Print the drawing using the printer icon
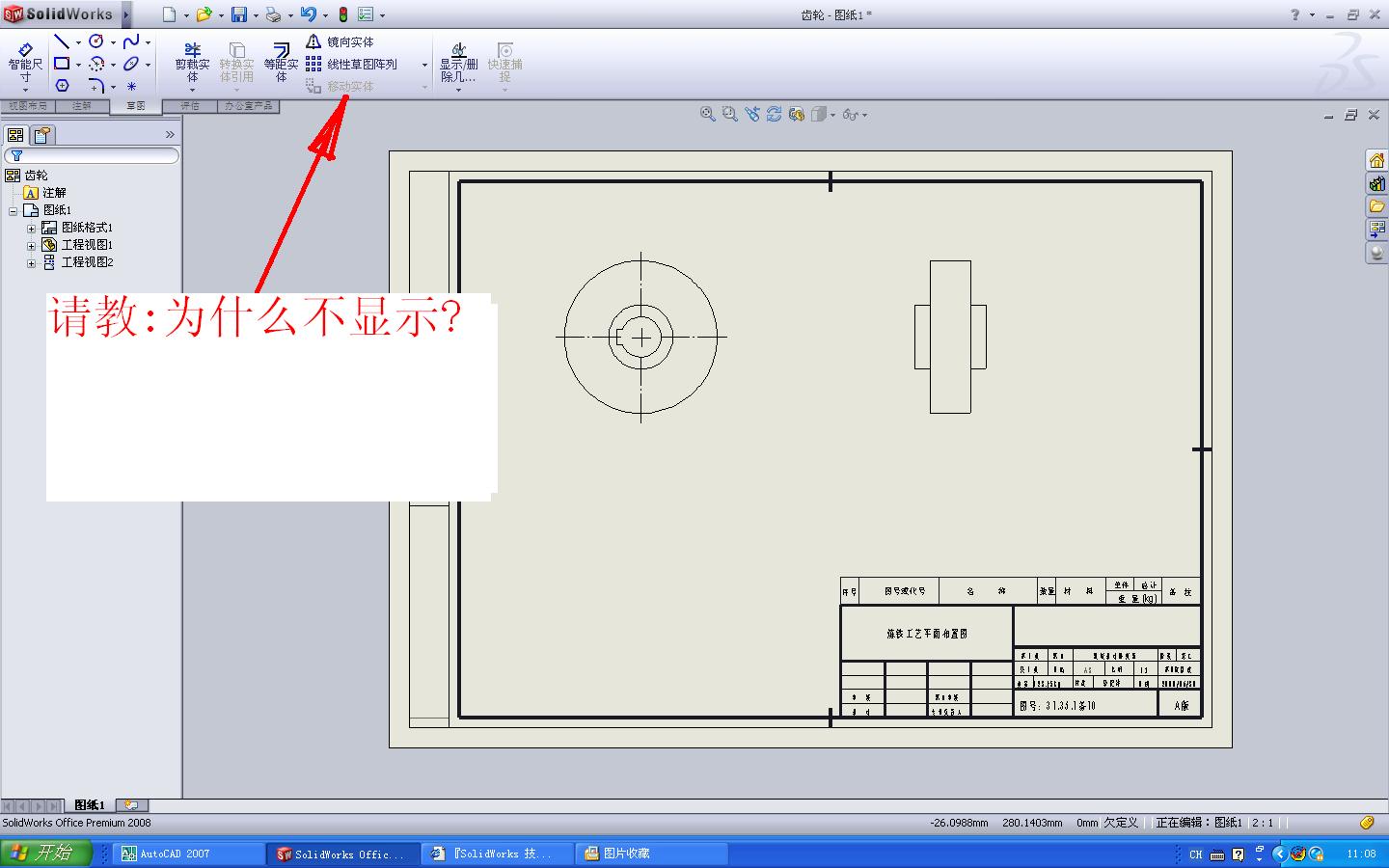This screenshot has width=1389, height=868. coord(273,14)
